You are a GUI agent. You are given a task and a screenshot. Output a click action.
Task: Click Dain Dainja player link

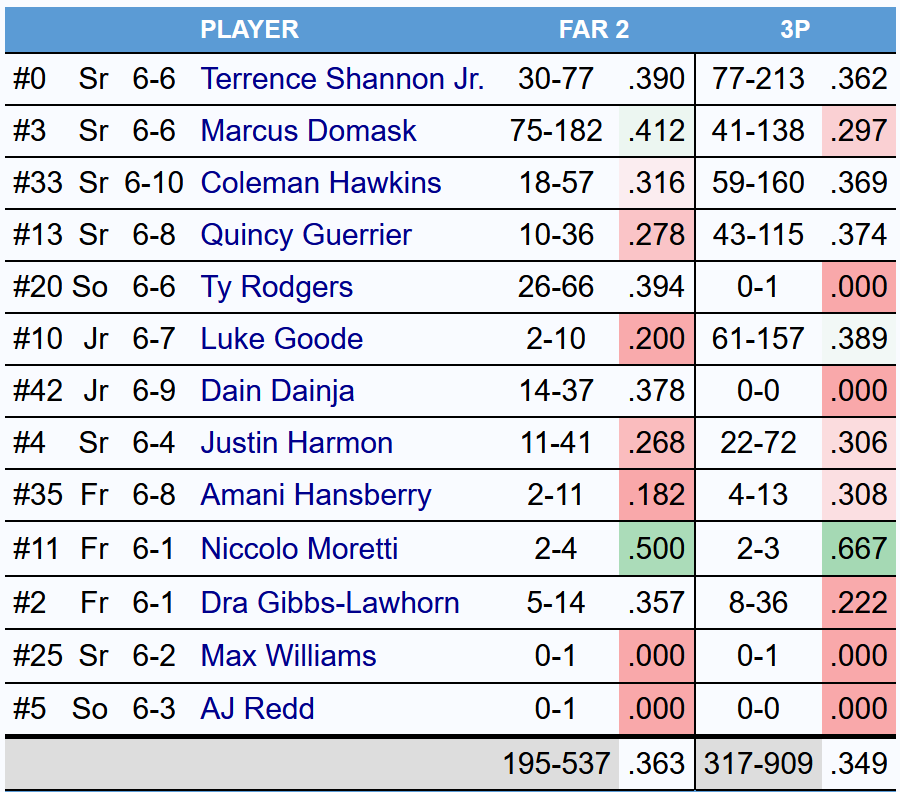click(x=277, y=391)
